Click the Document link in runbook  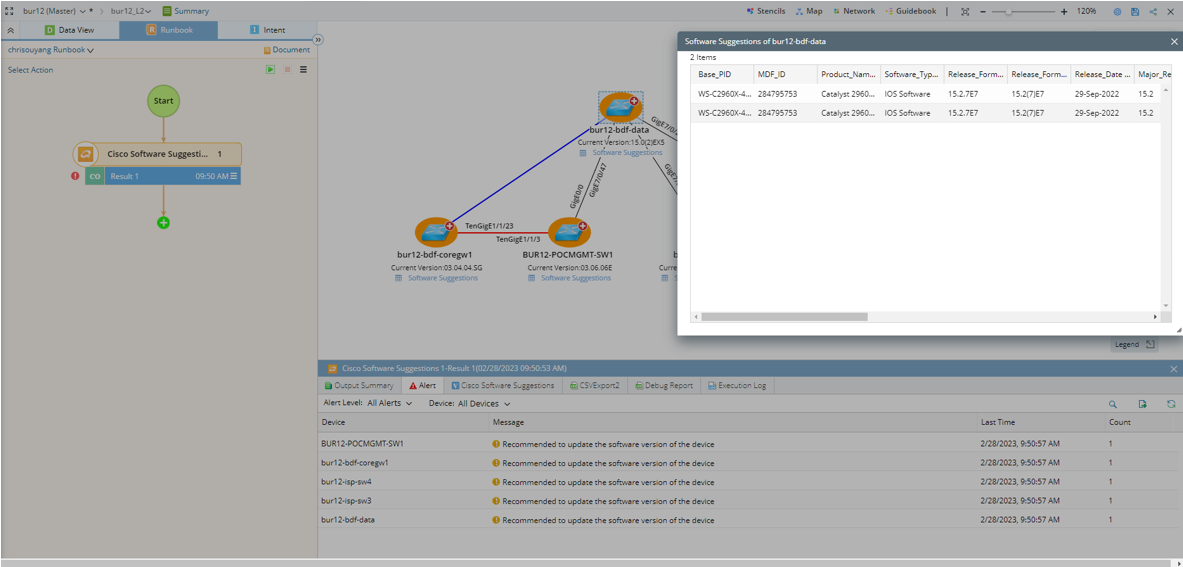(x=287, y=50)
